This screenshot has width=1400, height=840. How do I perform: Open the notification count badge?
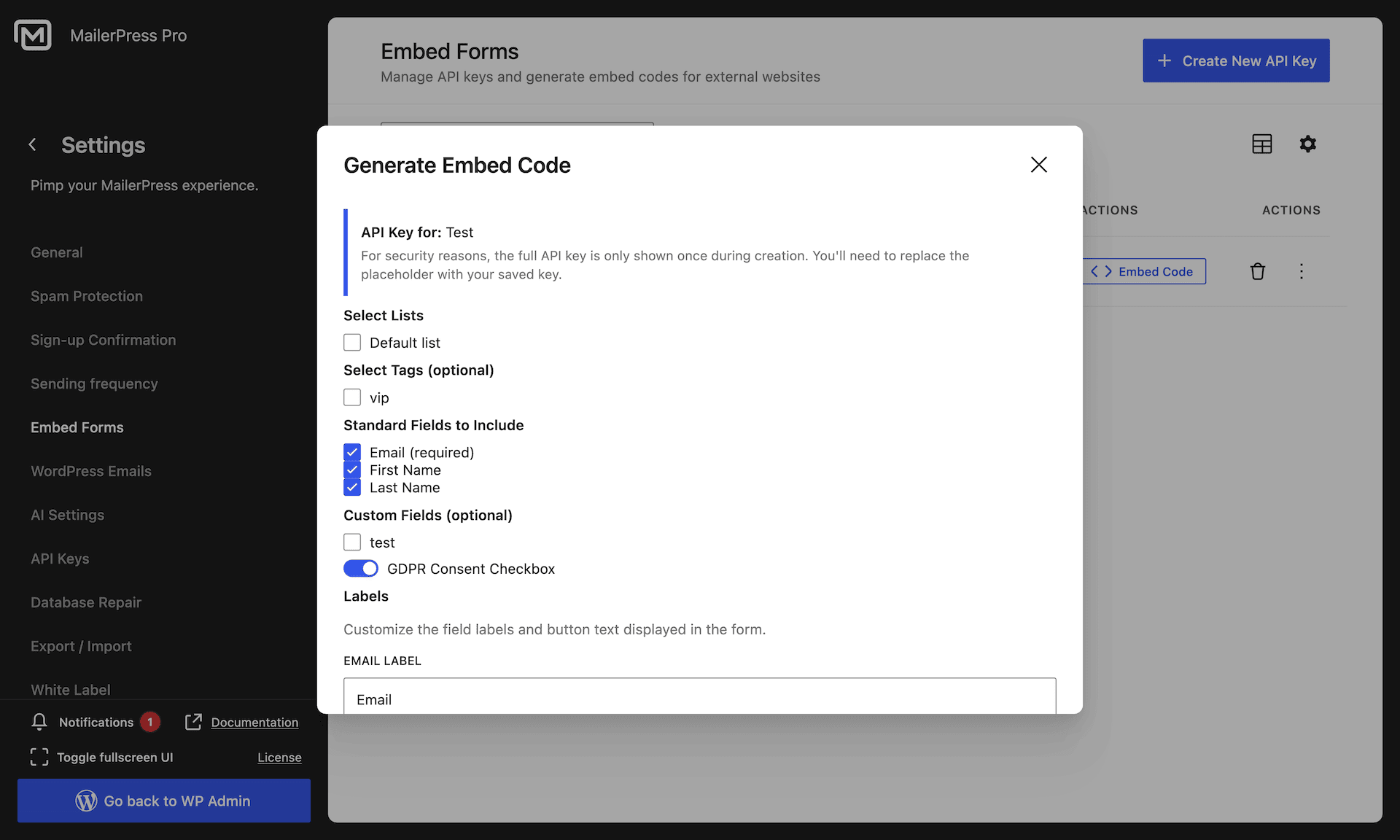pos(150,722)
